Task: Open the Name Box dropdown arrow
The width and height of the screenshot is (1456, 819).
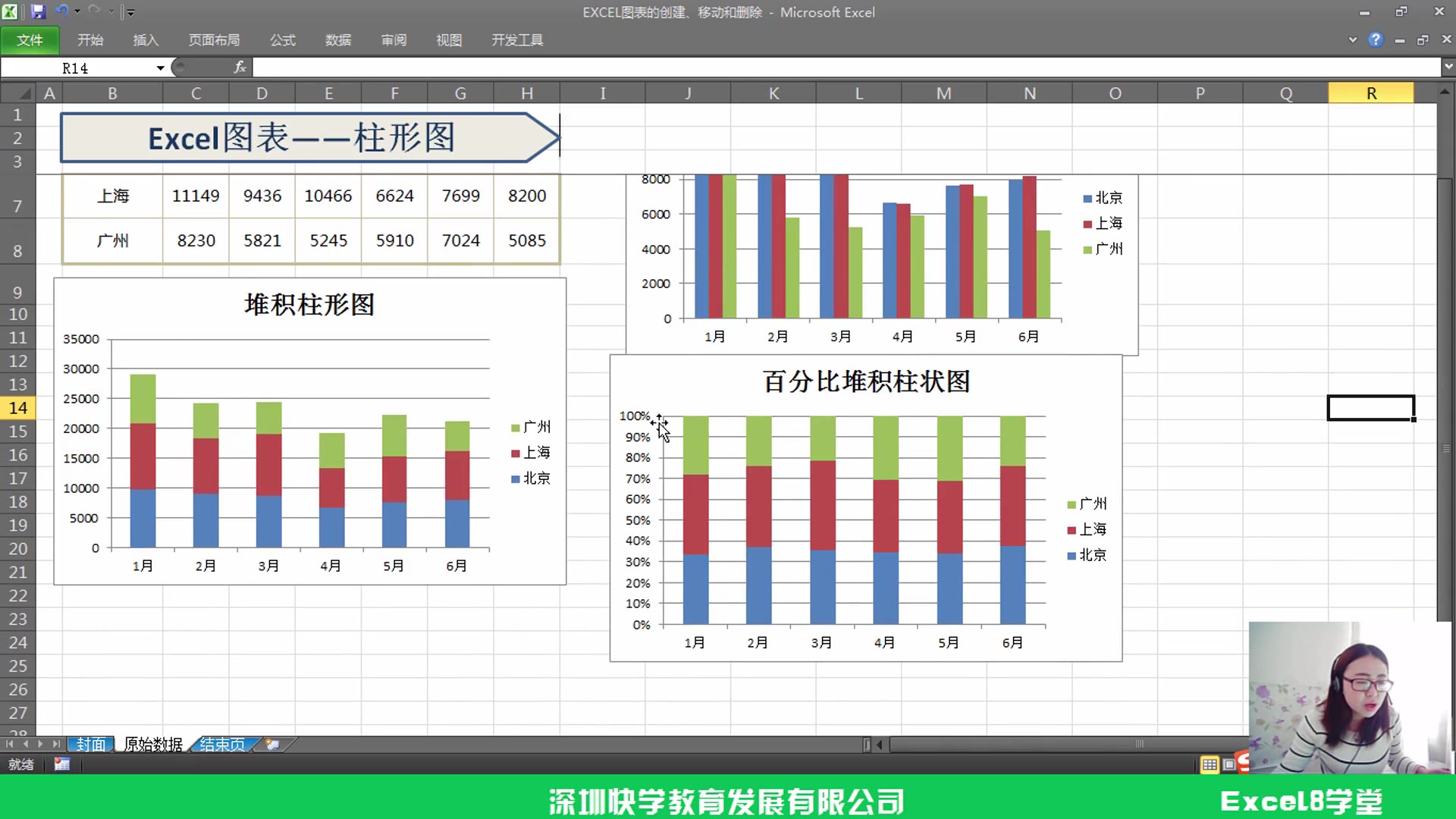Action: pyautogui.click(x=160, y=68)
